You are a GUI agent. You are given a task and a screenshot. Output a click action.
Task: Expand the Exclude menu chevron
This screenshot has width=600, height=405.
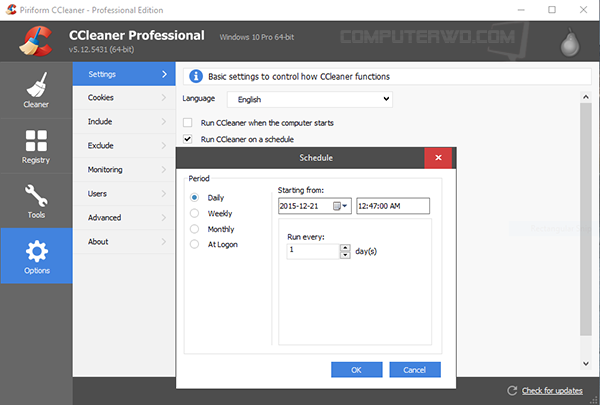164,145
